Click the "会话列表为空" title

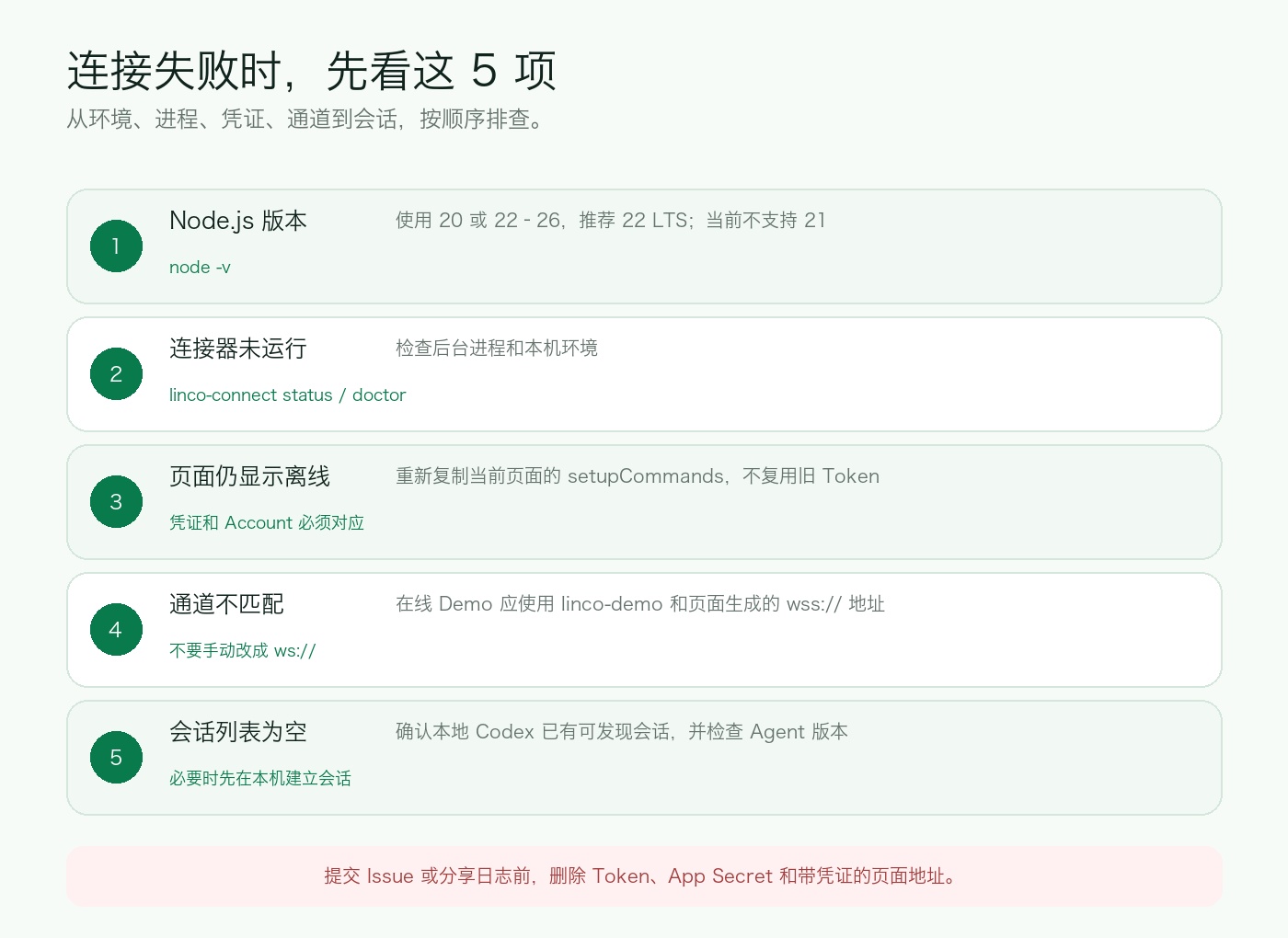238,732
